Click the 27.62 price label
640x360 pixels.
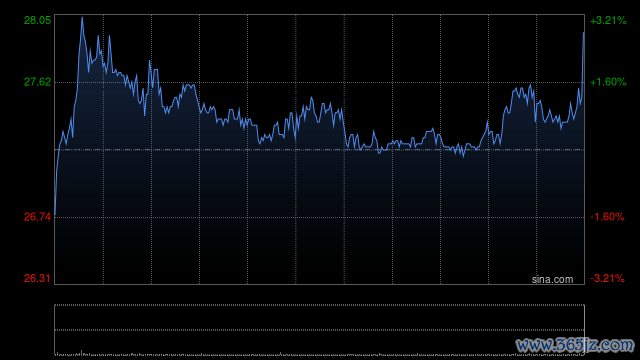(x=38, y=82)
